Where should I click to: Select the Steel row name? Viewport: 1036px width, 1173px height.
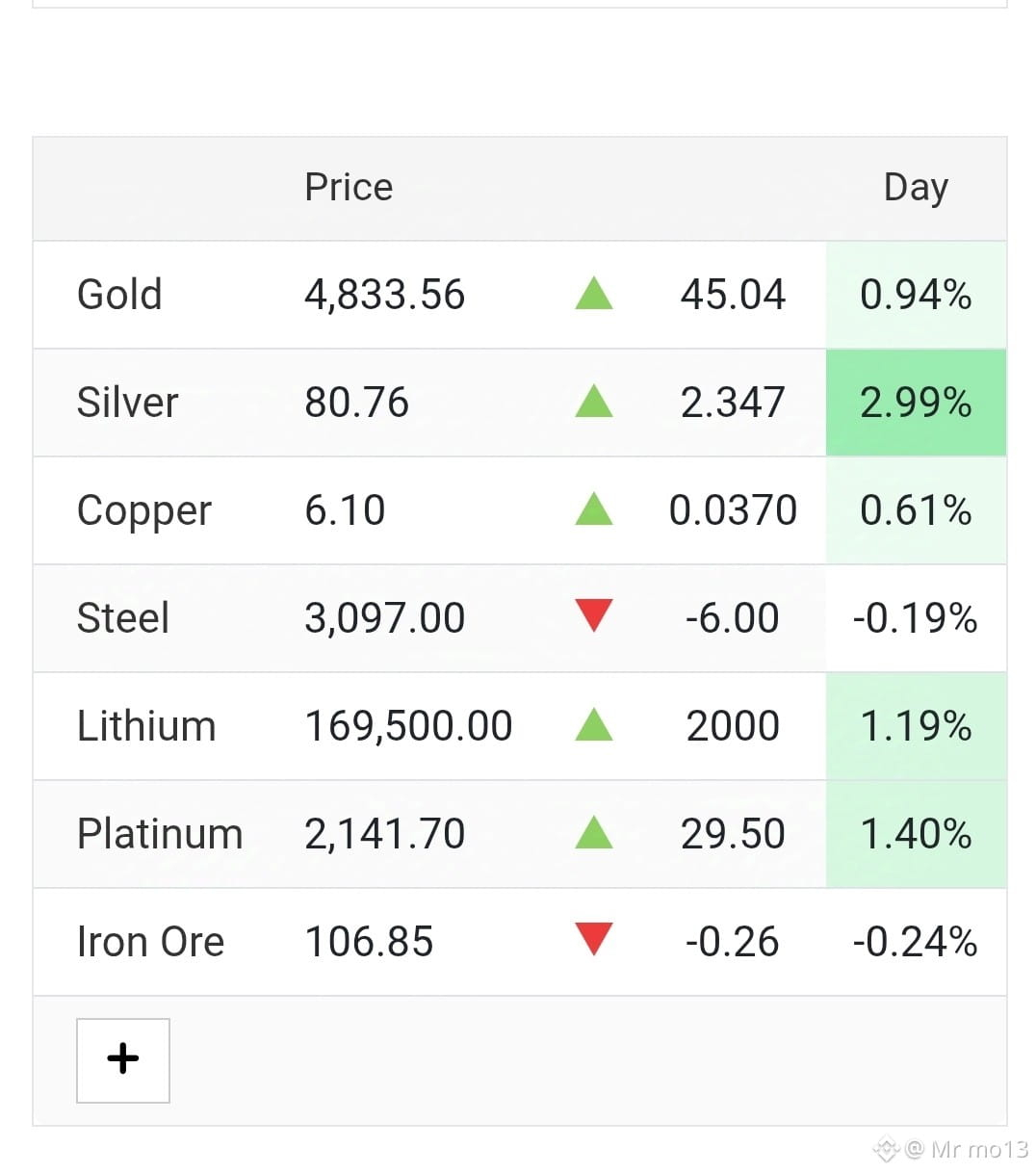pos(123,618)
